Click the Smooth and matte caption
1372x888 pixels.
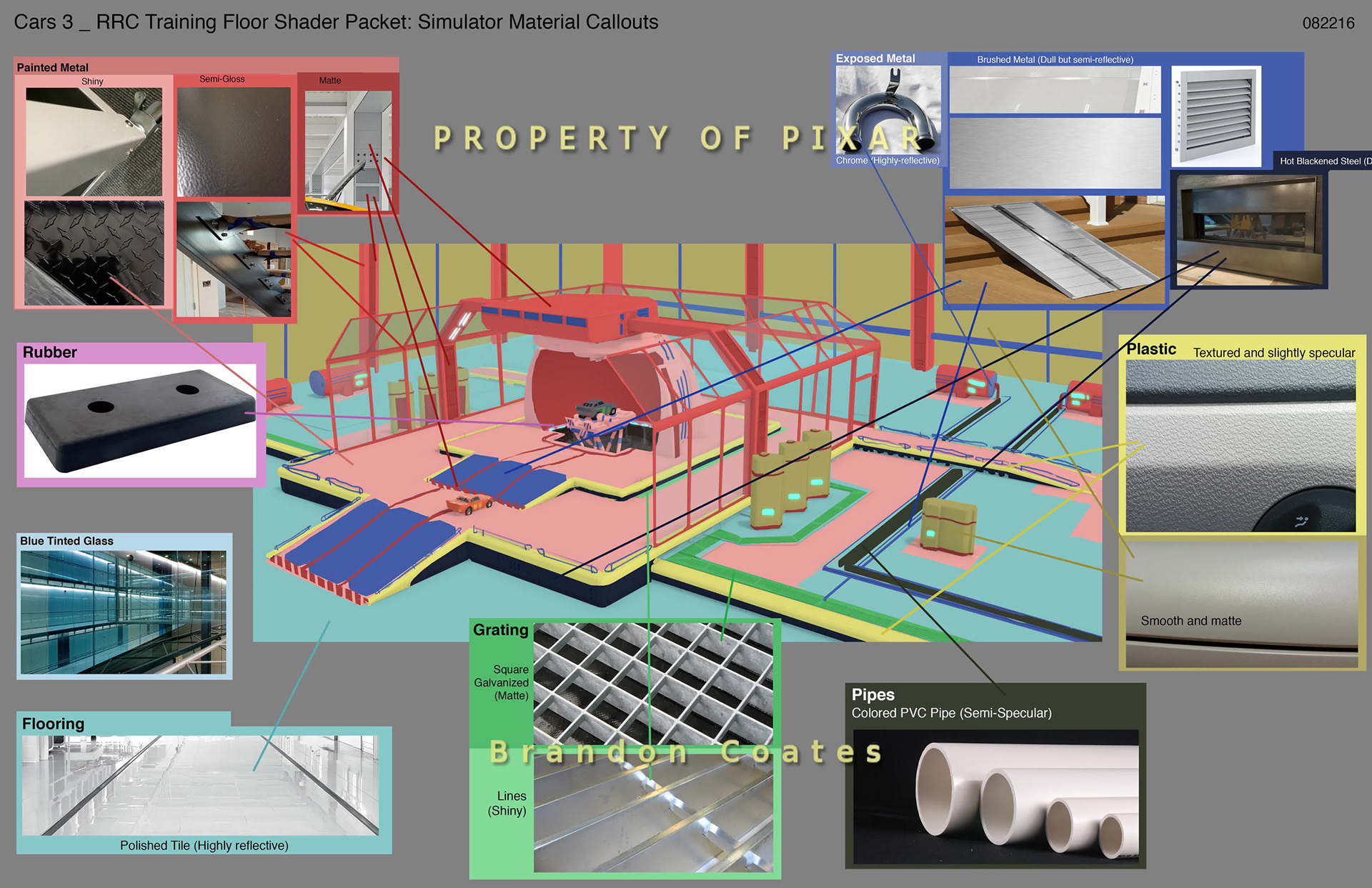tap(1191, 621)
